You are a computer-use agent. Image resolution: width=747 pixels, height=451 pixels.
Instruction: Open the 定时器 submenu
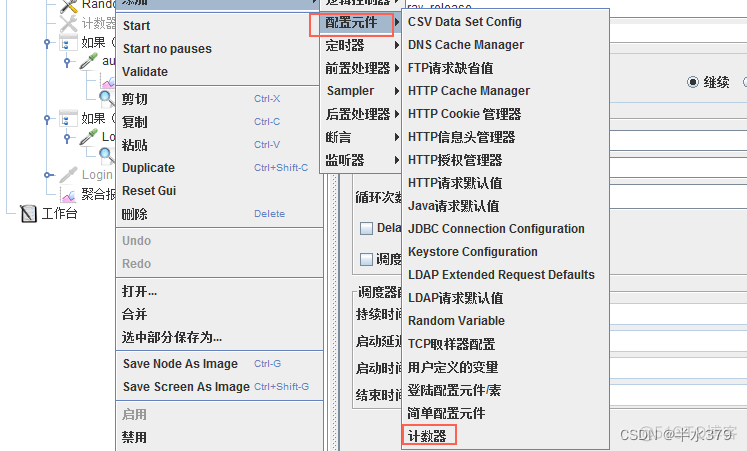coord(361,45)
